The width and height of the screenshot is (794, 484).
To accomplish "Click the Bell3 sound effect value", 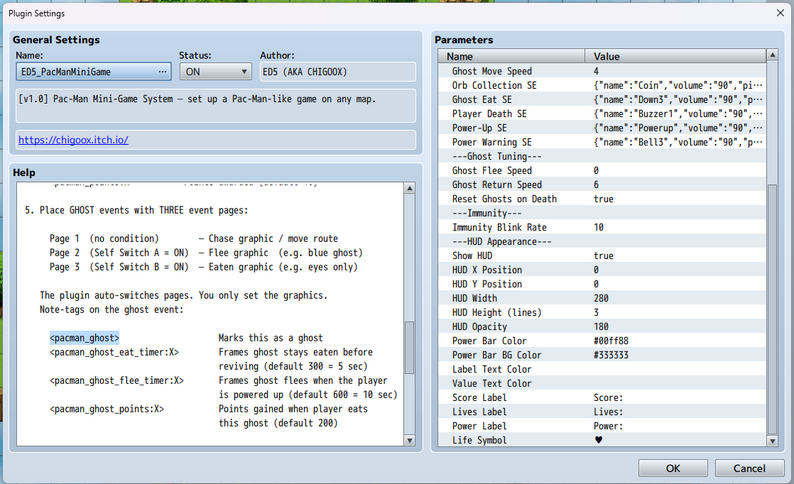I will (678, 142).
